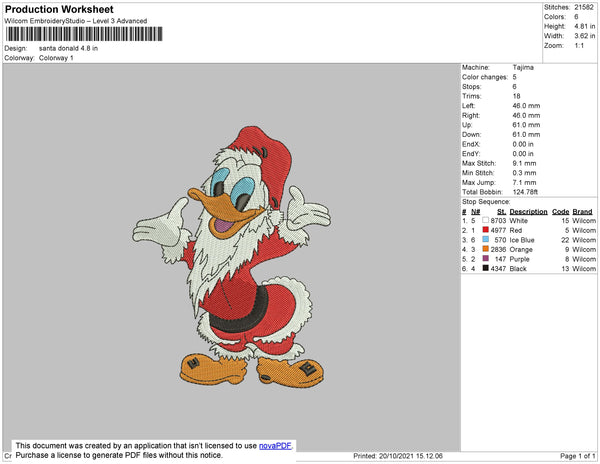
Task: Click the orange thread color swatch
Action: pyautogui.click(x=486, y=250)
